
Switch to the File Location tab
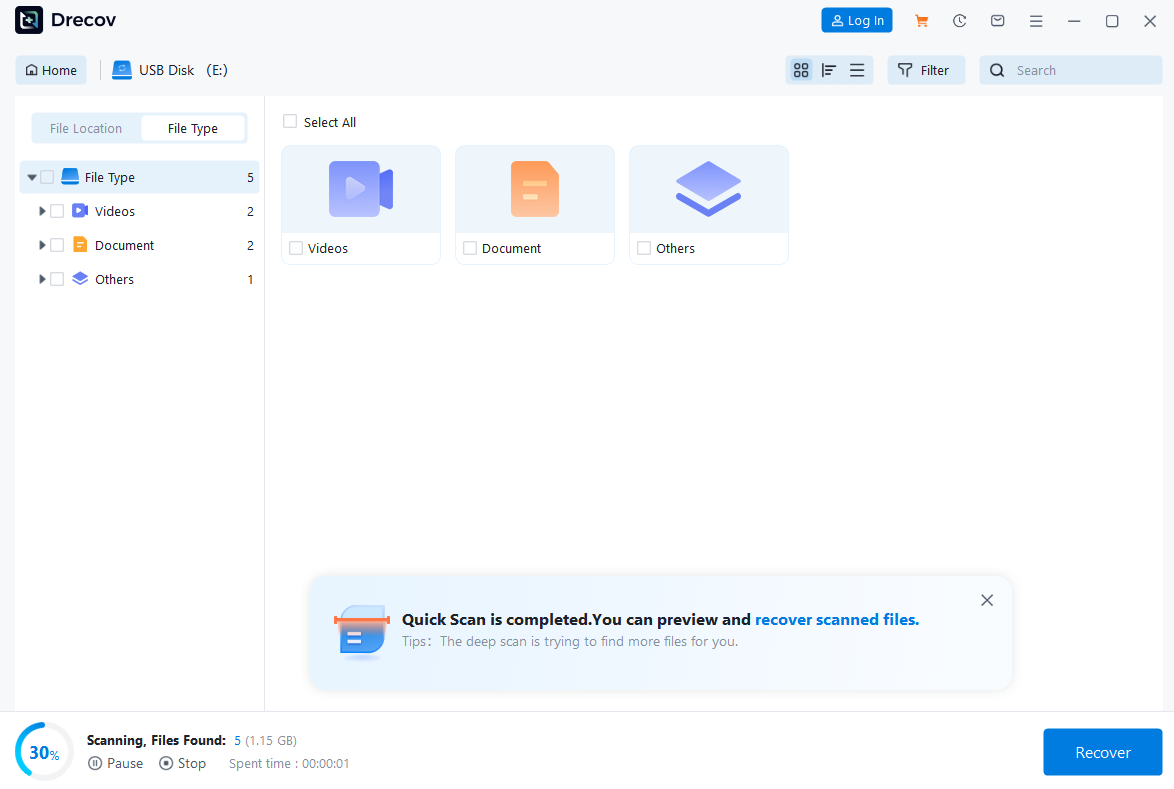pos(86,128)
